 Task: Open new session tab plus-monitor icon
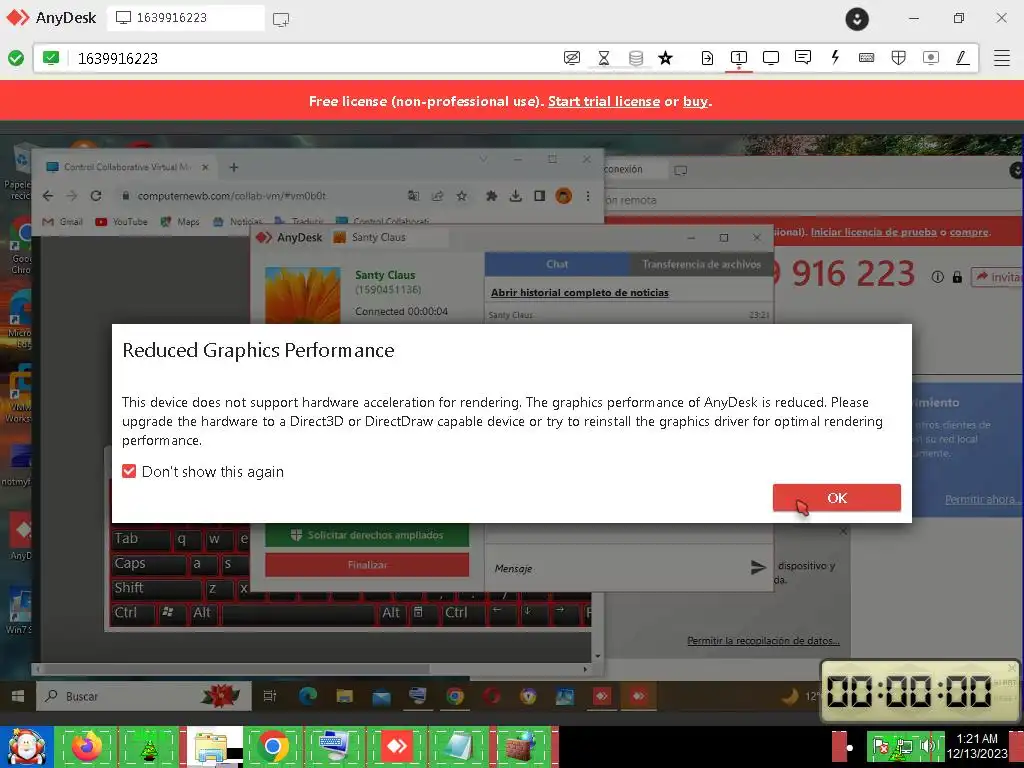click(281, 19)
